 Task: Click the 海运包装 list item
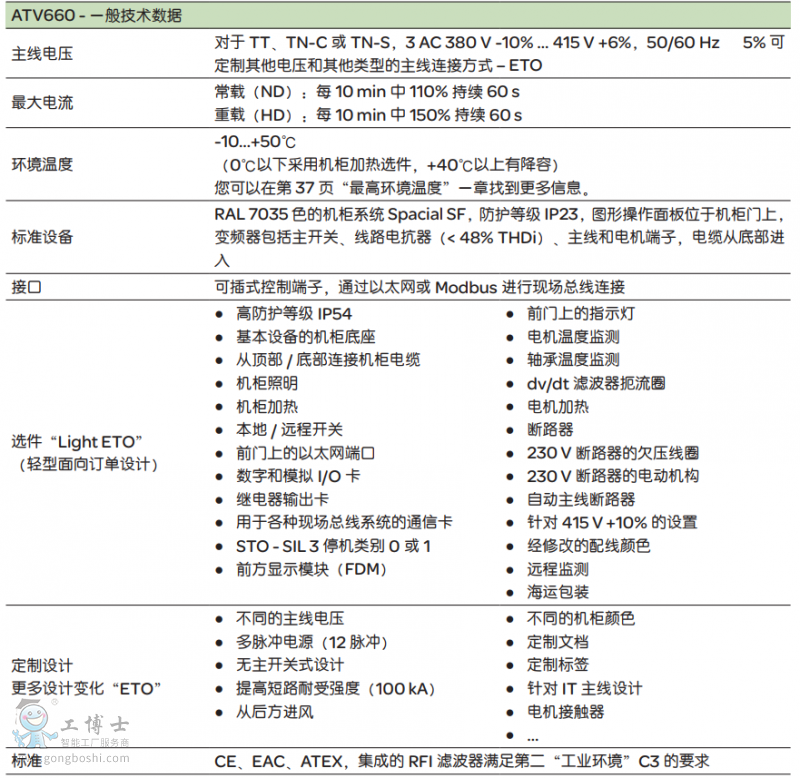point(558,592)
